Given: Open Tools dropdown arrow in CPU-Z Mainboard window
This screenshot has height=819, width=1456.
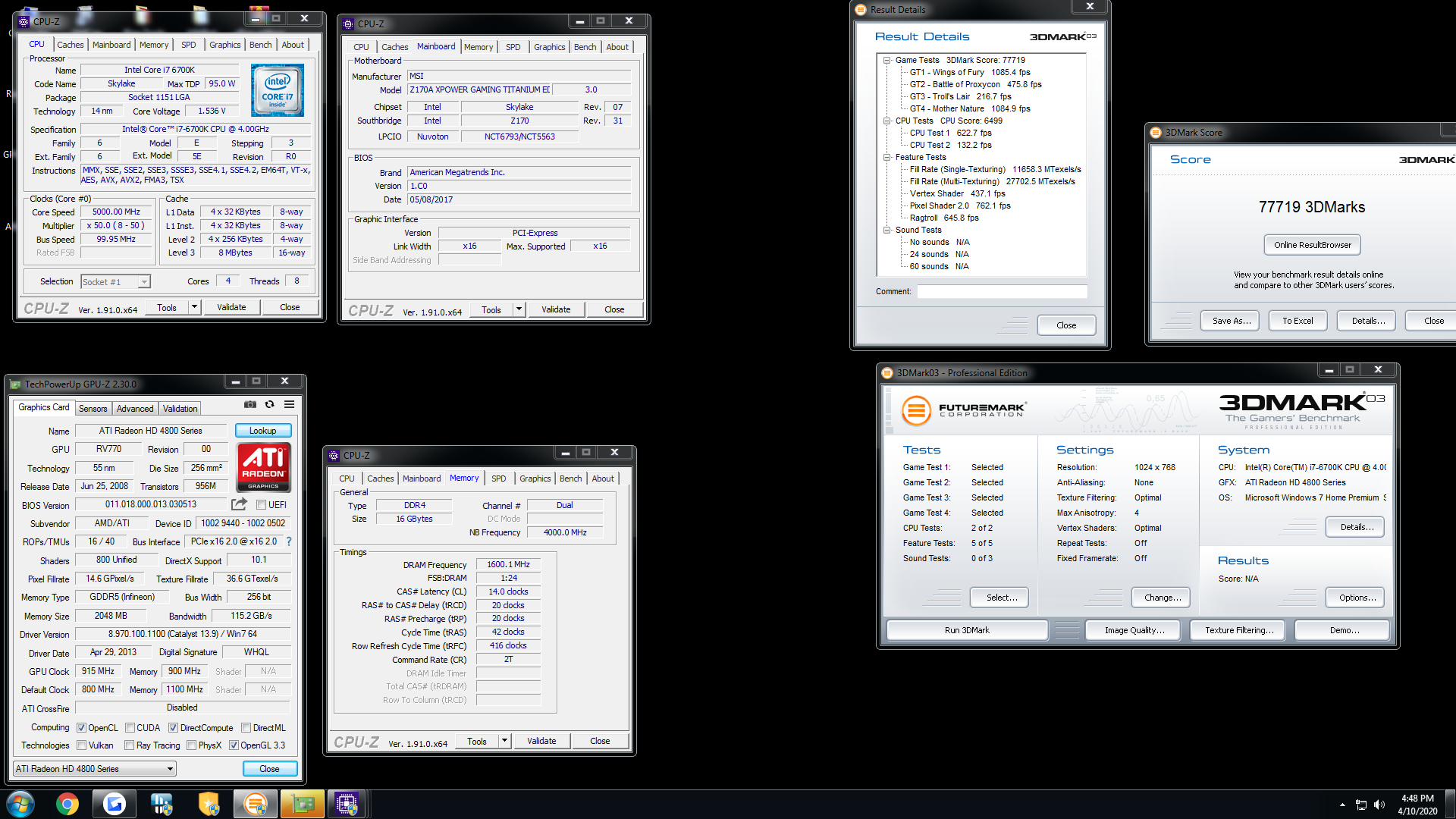Looking at the screenshot, I should click(519, 309).
